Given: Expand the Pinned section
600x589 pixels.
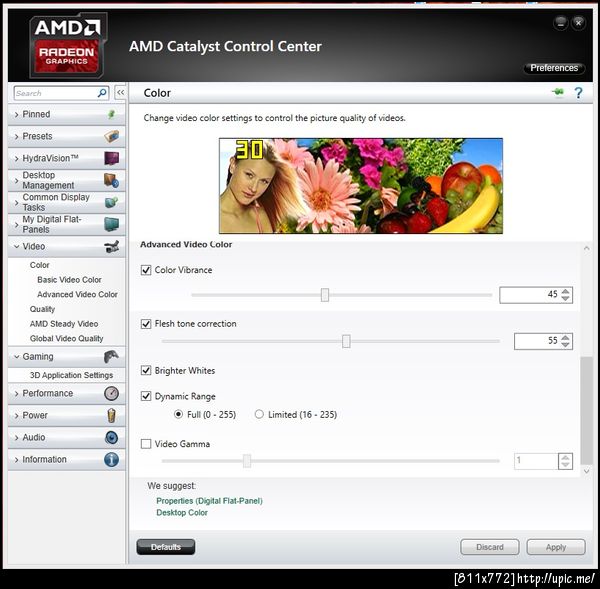Looking at the screenshot, I should coord(16,114).
